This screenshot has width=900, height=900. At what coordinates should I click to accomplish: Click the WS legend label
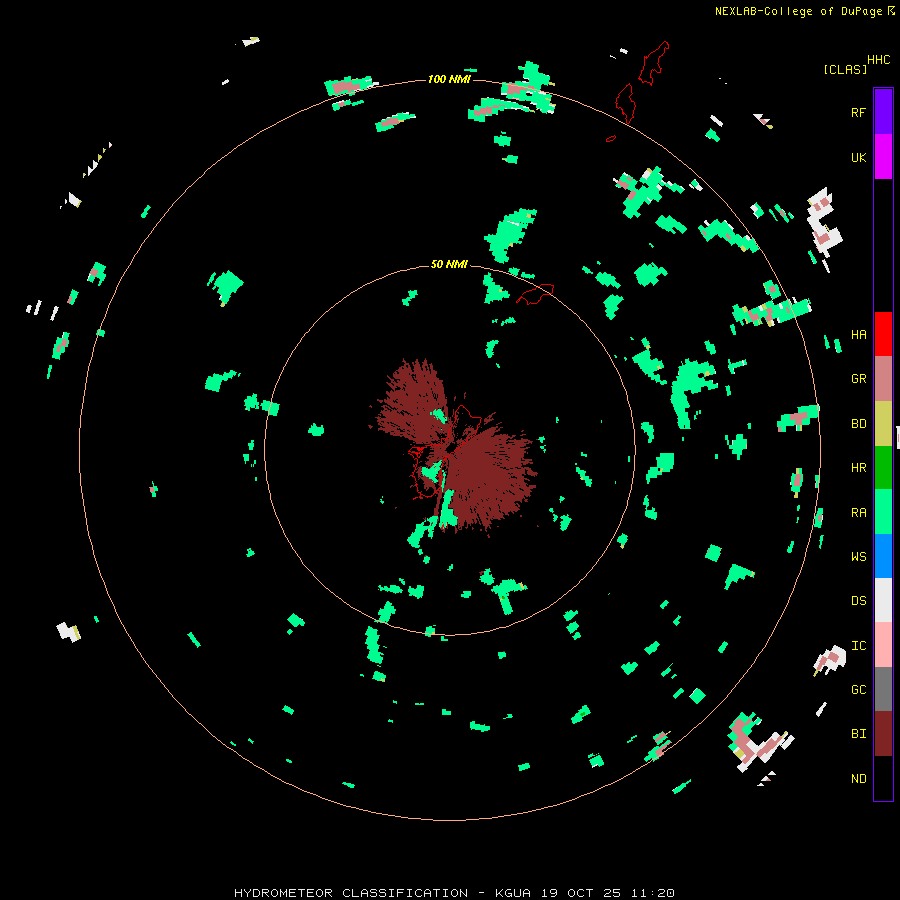pos(858,557)
